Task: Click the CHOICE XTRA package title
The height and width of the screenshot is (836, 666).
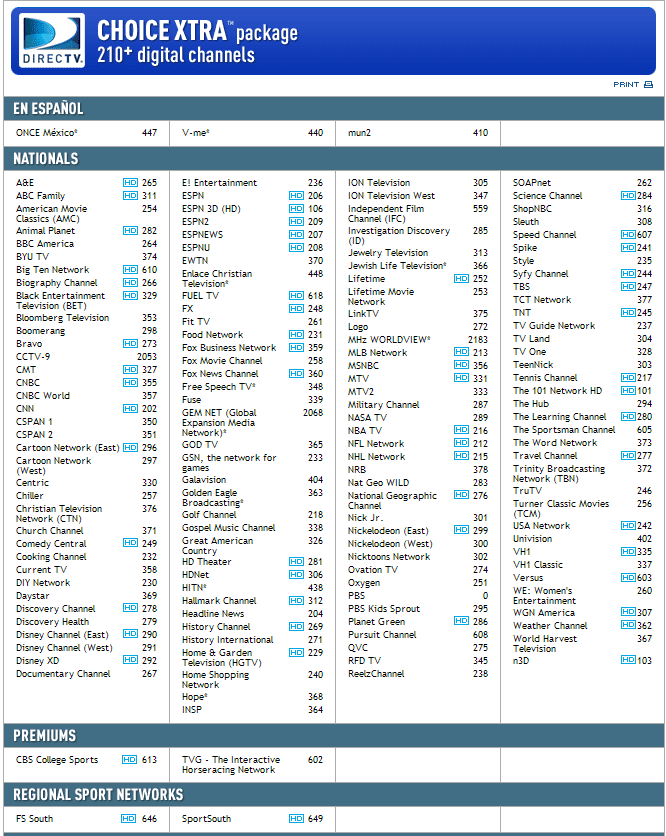Action: tap(197, 31)
